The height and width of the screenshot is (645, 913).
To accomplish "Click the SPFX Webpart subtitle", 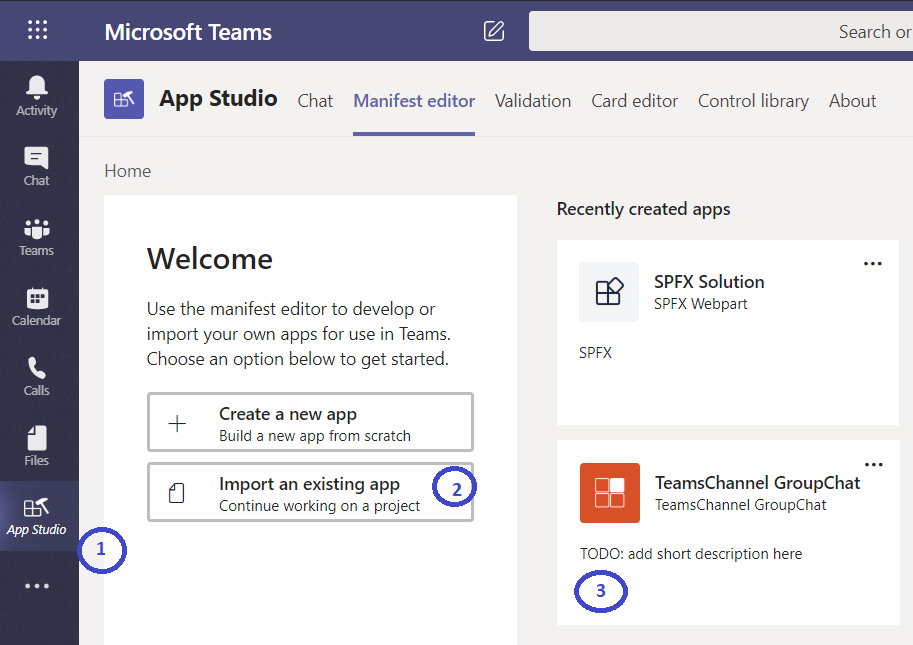I will click(x=700, y=304).
